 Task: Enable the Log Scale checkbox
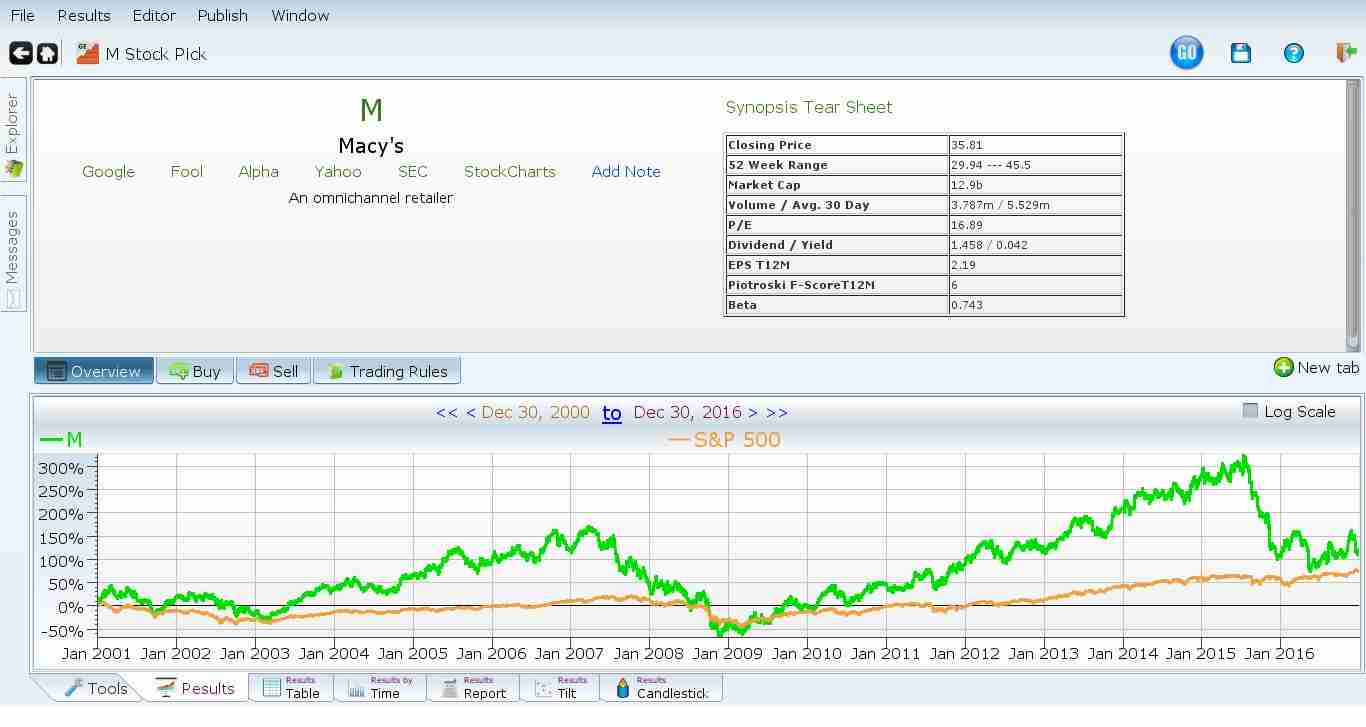click(x=1250, y=411)
